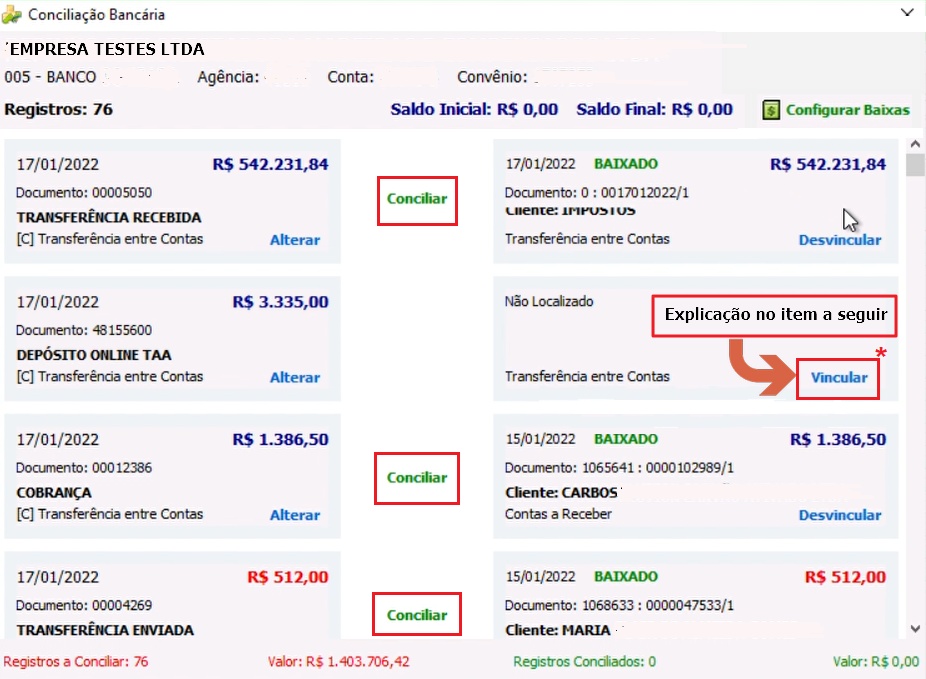Click 'Documento: 1065641 : 0000102989/1' text
926x679 pixels.
[x=619, y=468]
